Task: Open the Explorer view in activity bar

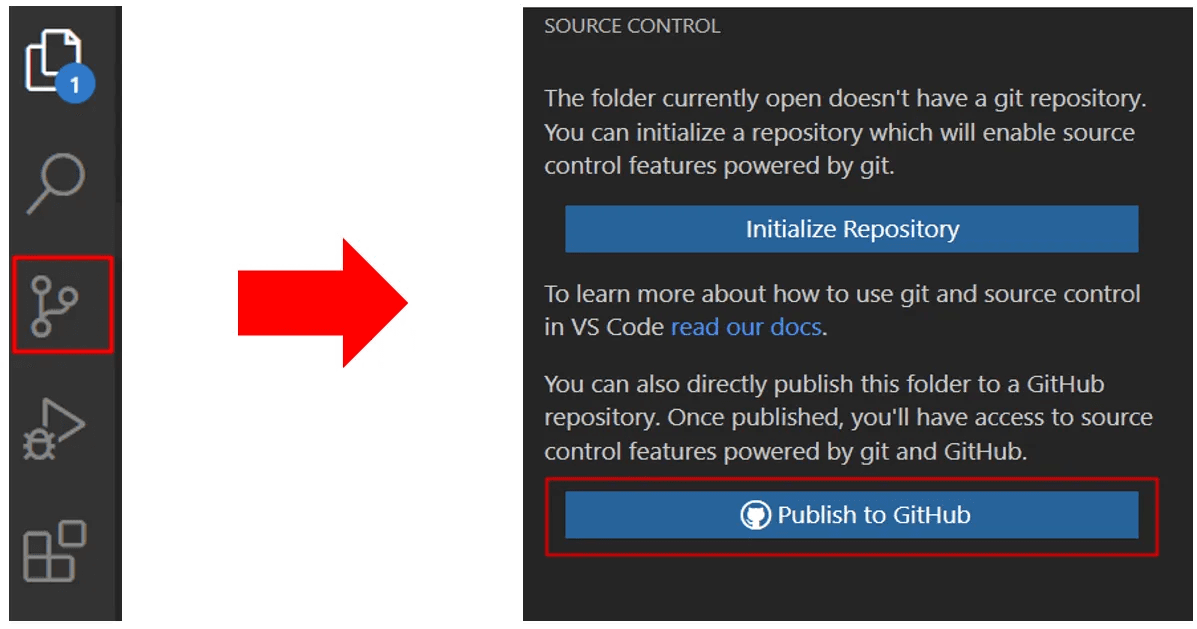Action: pyautogui.click(x=52, y=60)
